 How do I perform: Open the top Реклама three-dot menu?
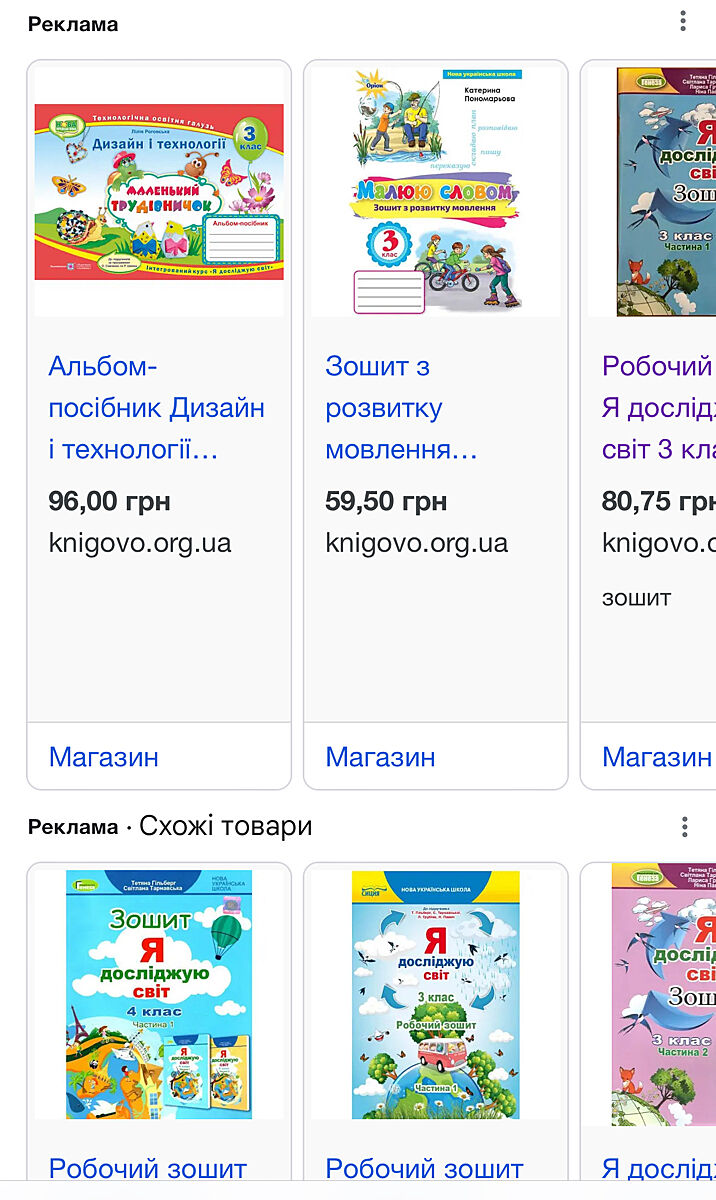683,22
